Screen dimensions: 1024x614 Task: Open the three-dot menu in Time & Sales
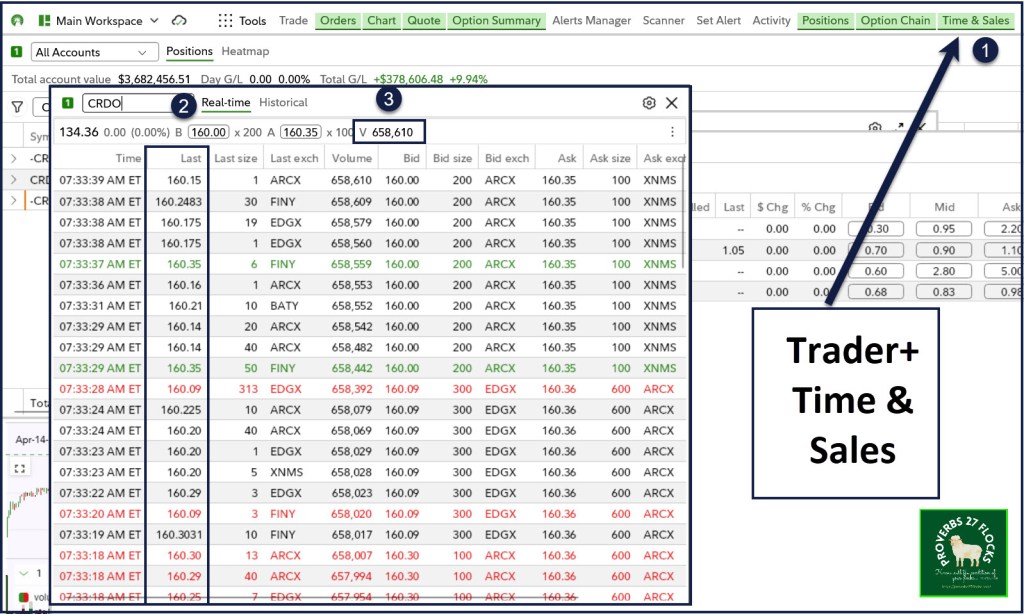point(672,132)
